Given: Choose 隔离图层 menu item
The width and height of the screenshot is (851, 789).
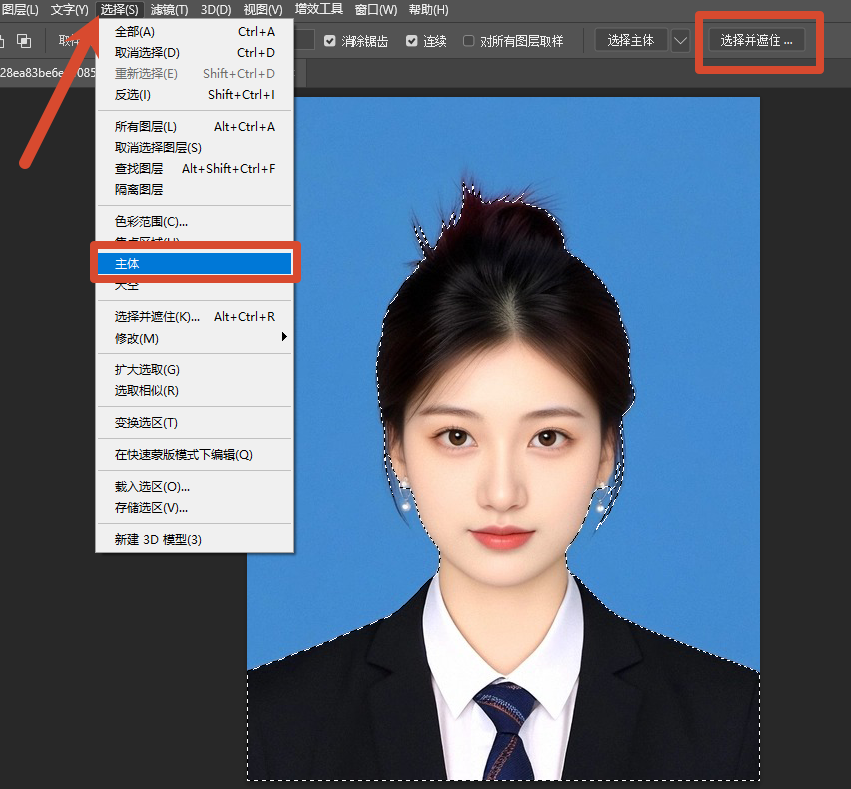Looking at the screenshot, I should coord(195,189).
